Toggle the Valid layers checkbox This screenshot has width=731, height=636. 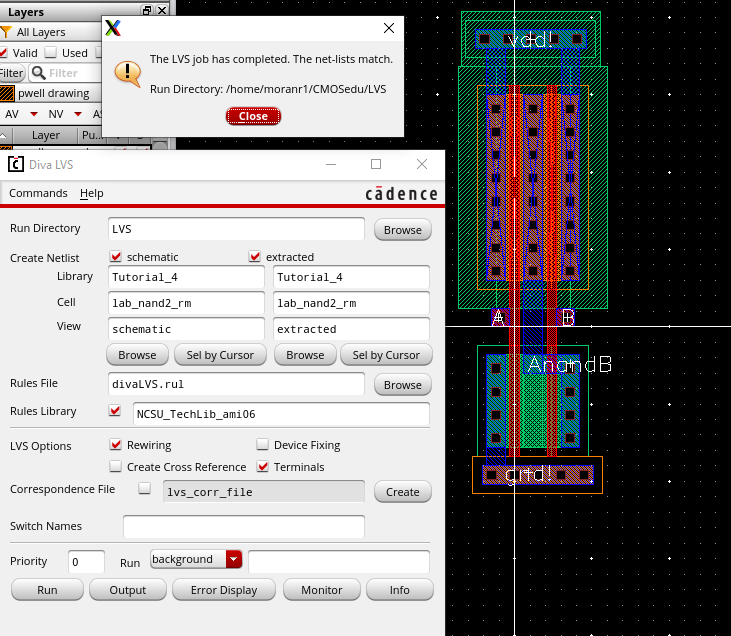tap(5, 53)
